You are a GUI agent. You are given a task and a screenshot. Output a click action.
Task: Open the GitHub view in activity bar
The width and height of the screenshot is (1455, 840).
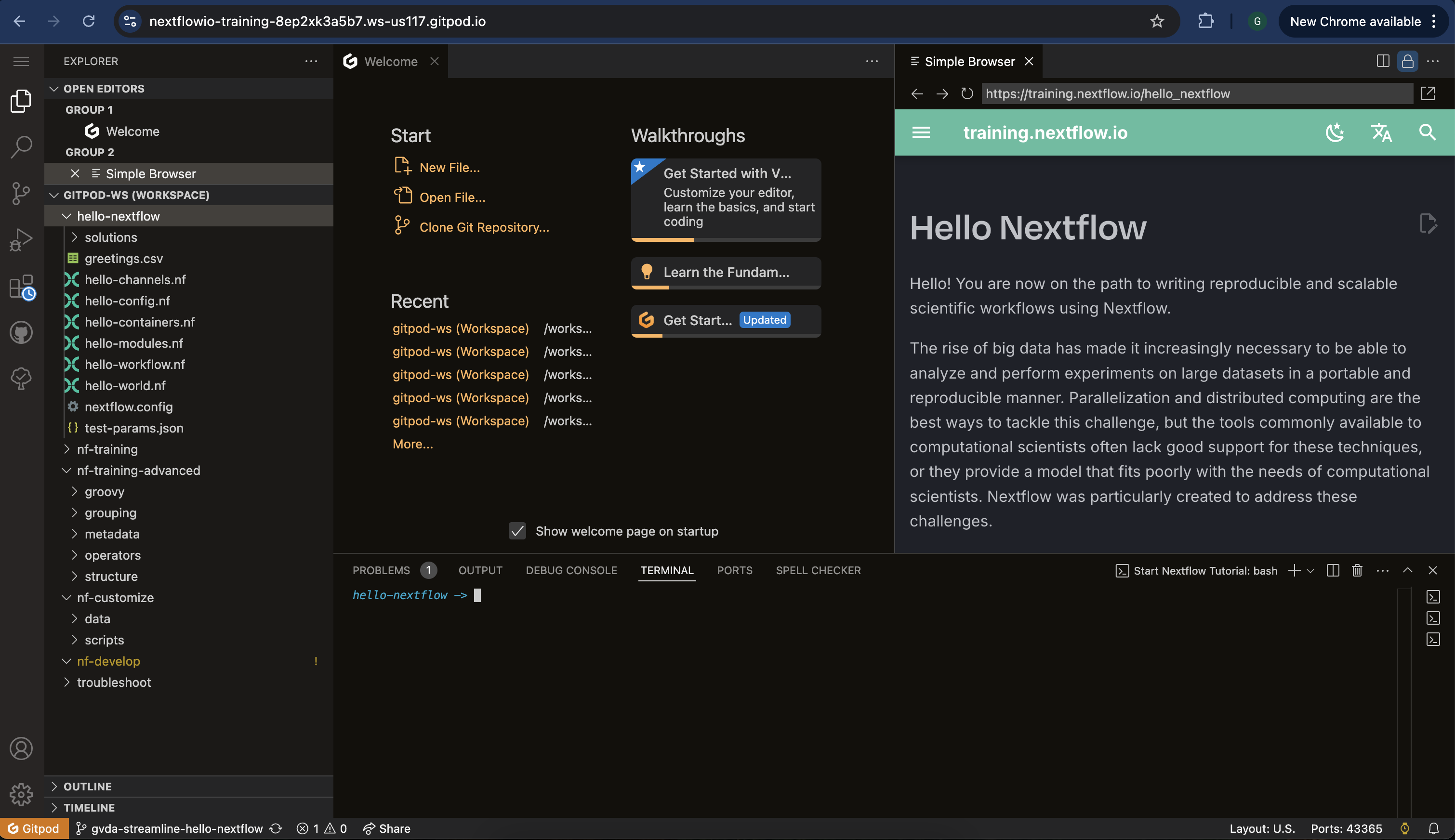21,332
